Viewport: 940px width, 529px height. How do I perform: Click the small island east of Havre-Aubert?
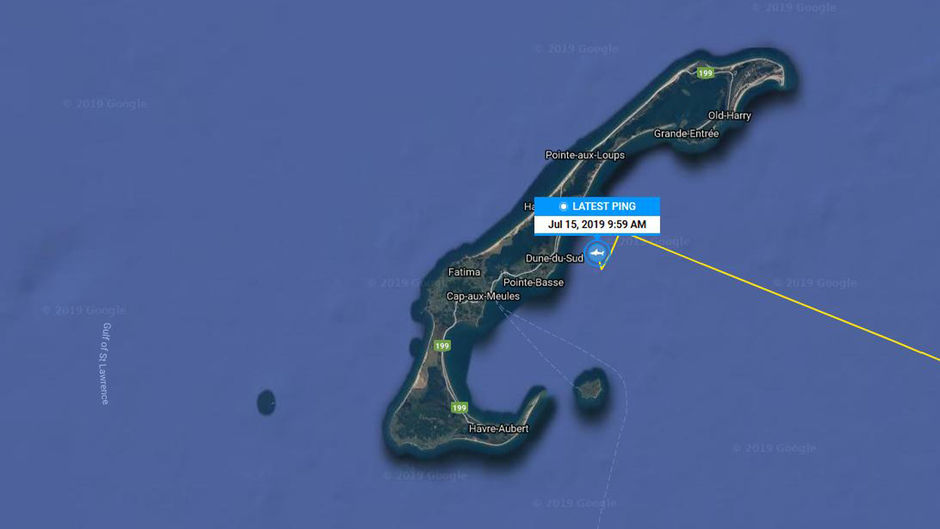(x=592, y=390)
